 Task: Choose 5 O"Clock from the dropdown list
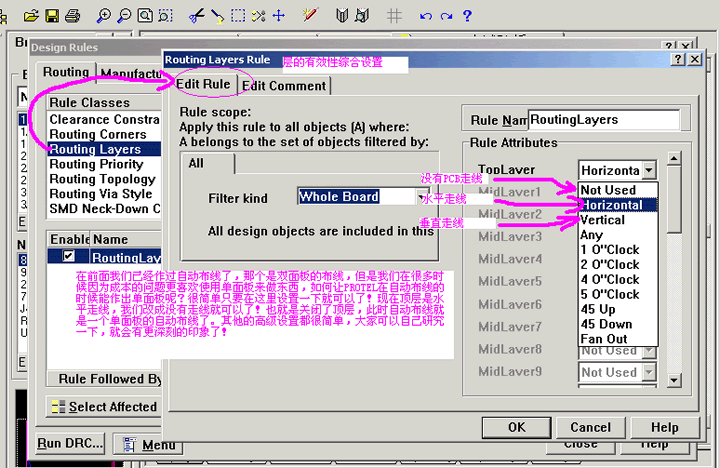tap(618, 294)
